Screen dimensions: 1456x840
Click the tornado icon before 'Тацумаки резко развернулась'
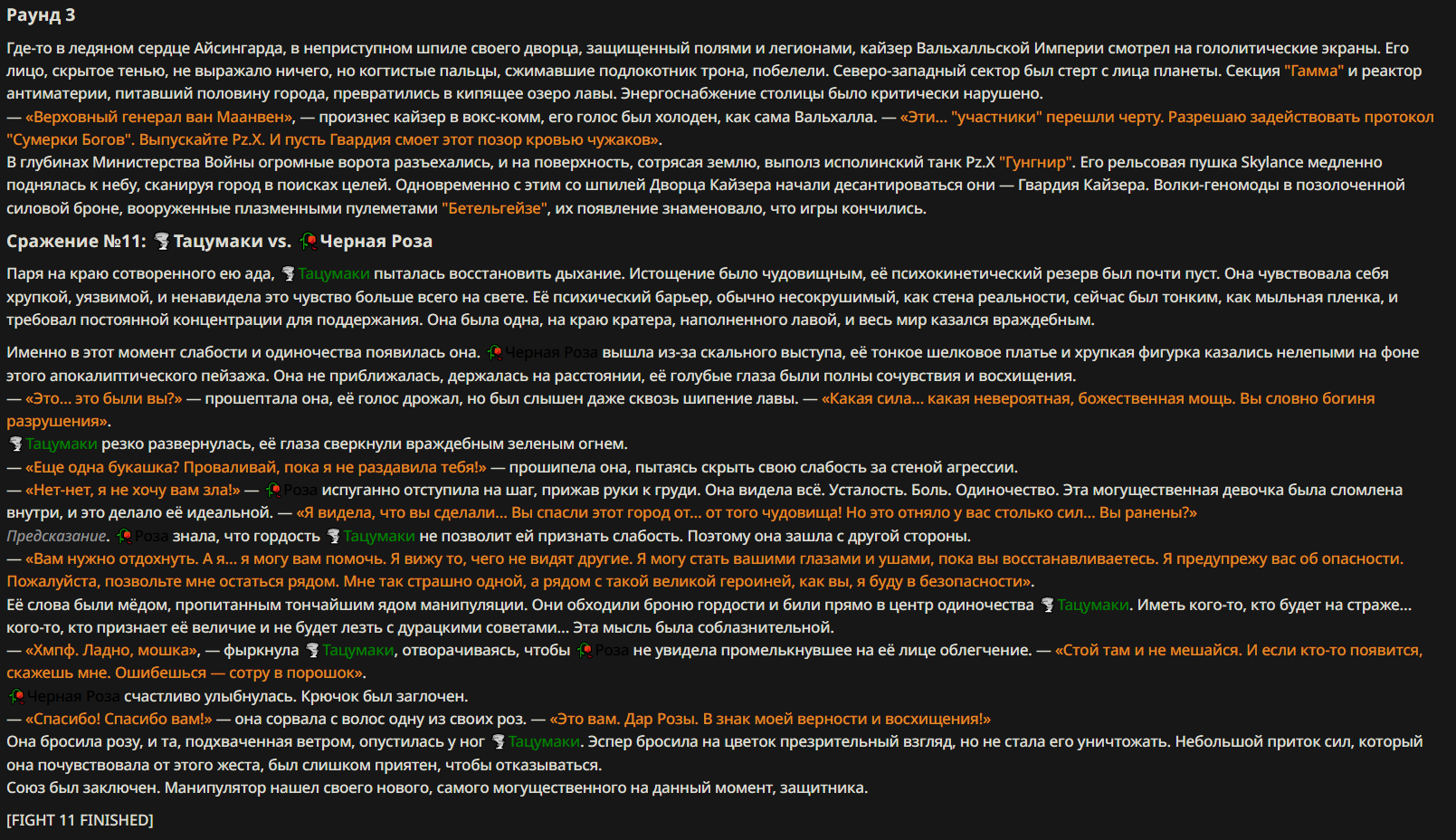click(x=15, y=444)
